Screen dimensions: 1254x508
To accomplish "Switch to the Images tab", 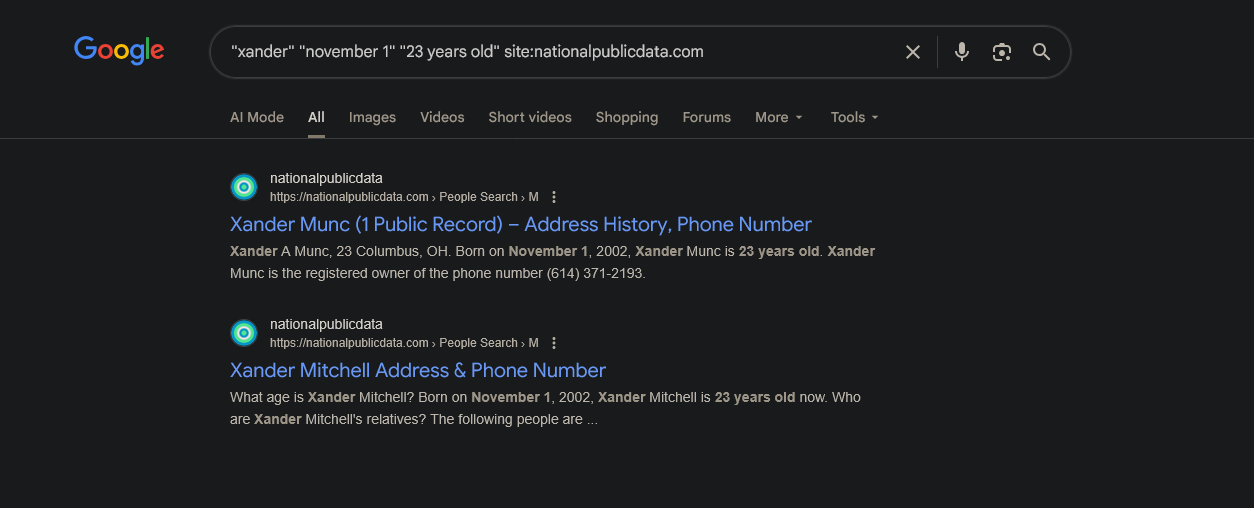I will tap(372, 117).
